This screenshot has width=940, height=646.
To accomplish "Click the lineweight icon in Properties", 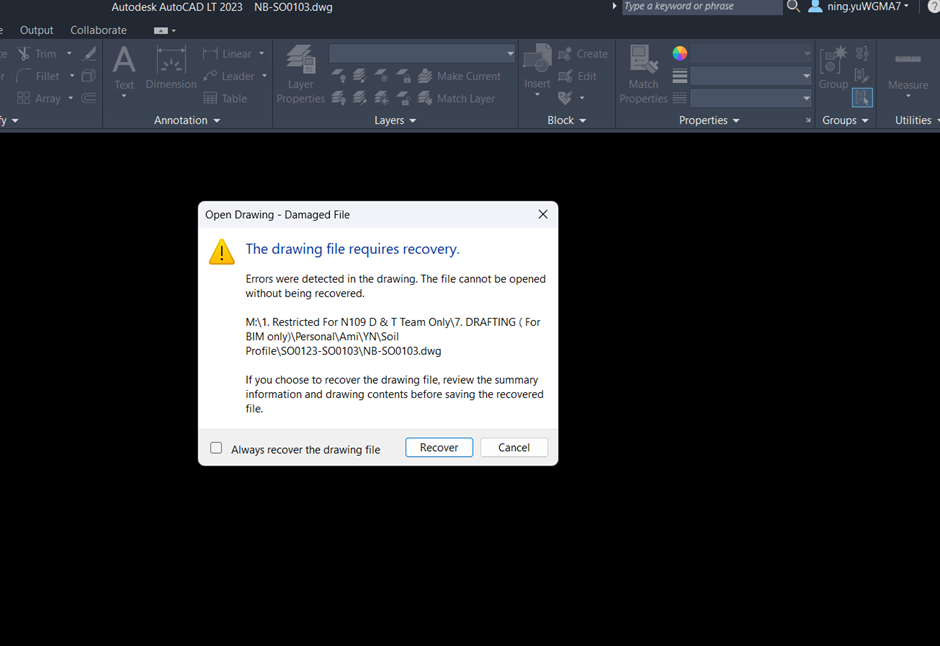I will [x=679, y=76].
